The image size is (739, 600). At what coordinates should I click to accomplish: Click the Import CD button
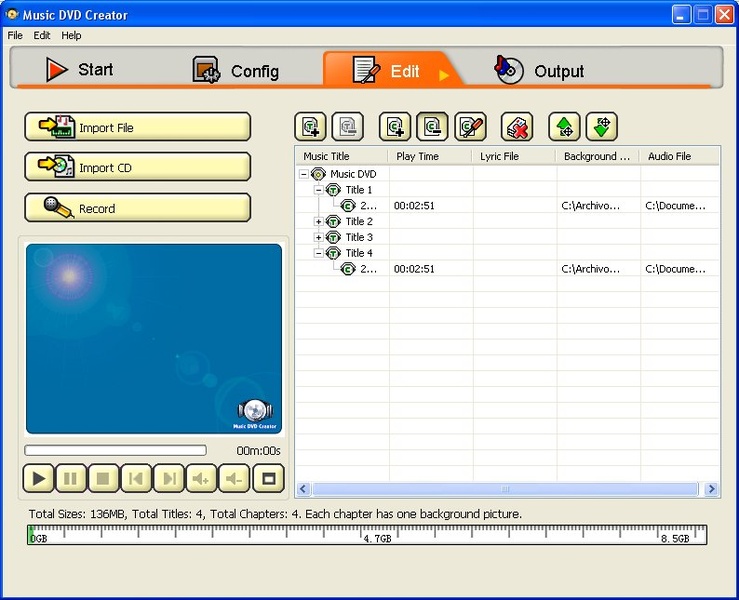pyautogui.click(x=137, y=167)
